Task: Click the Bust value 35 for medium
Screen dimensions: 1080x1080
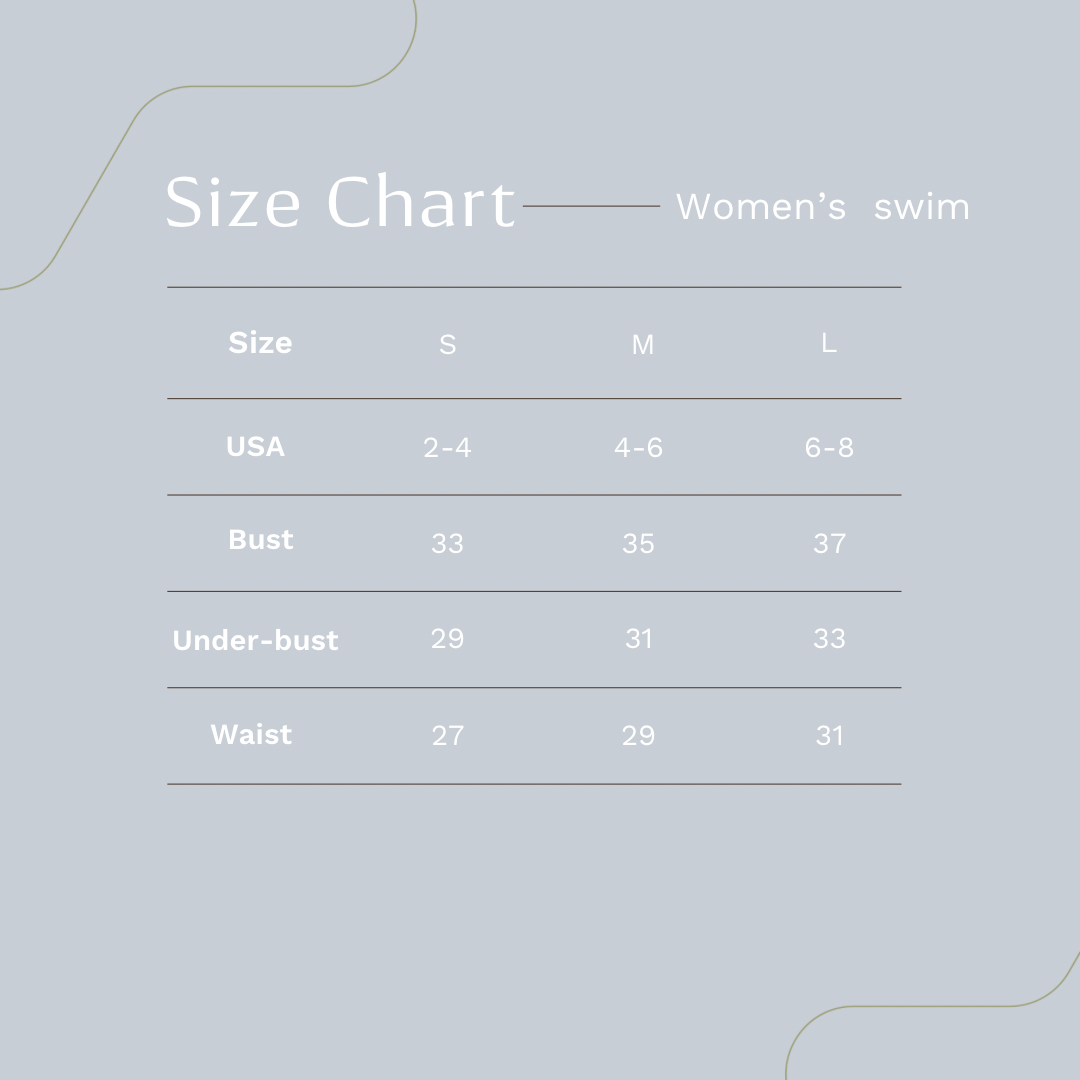Action: (638, 544)
